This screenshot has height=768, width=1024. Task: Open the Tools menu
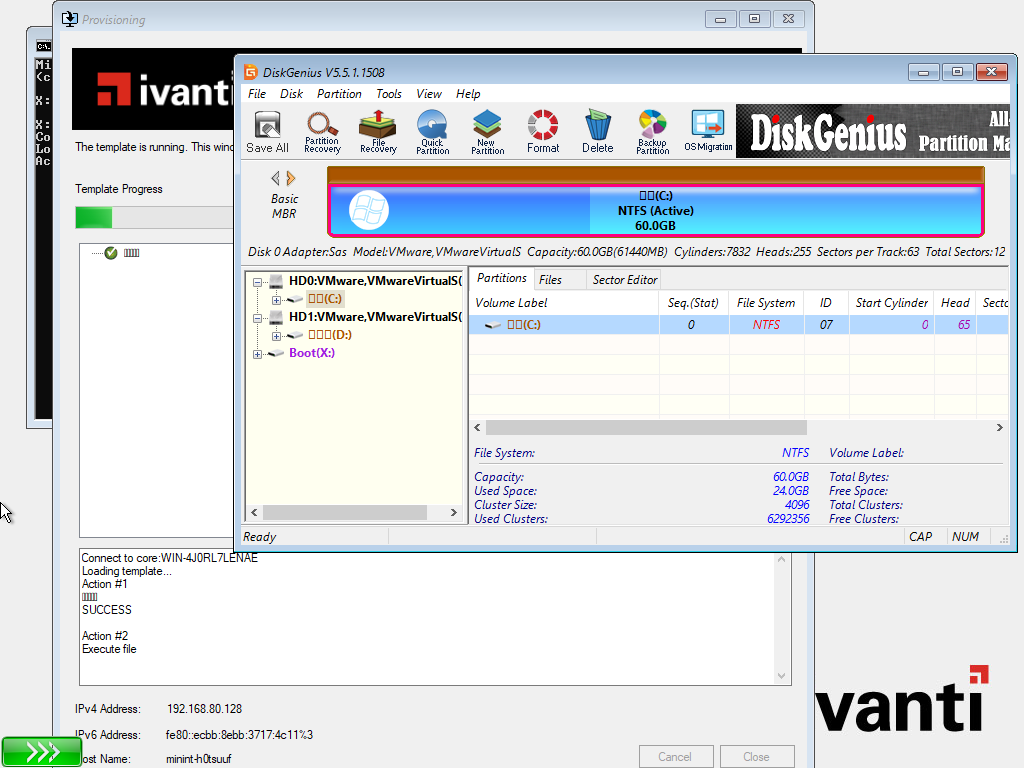(389, 94)
